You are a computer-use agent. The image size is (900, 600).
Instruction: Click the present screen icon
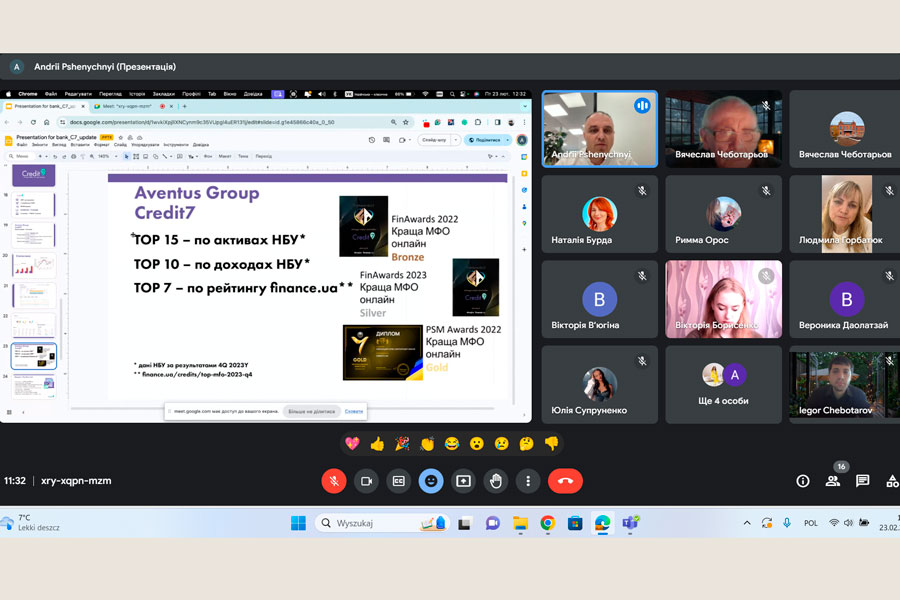463,481
